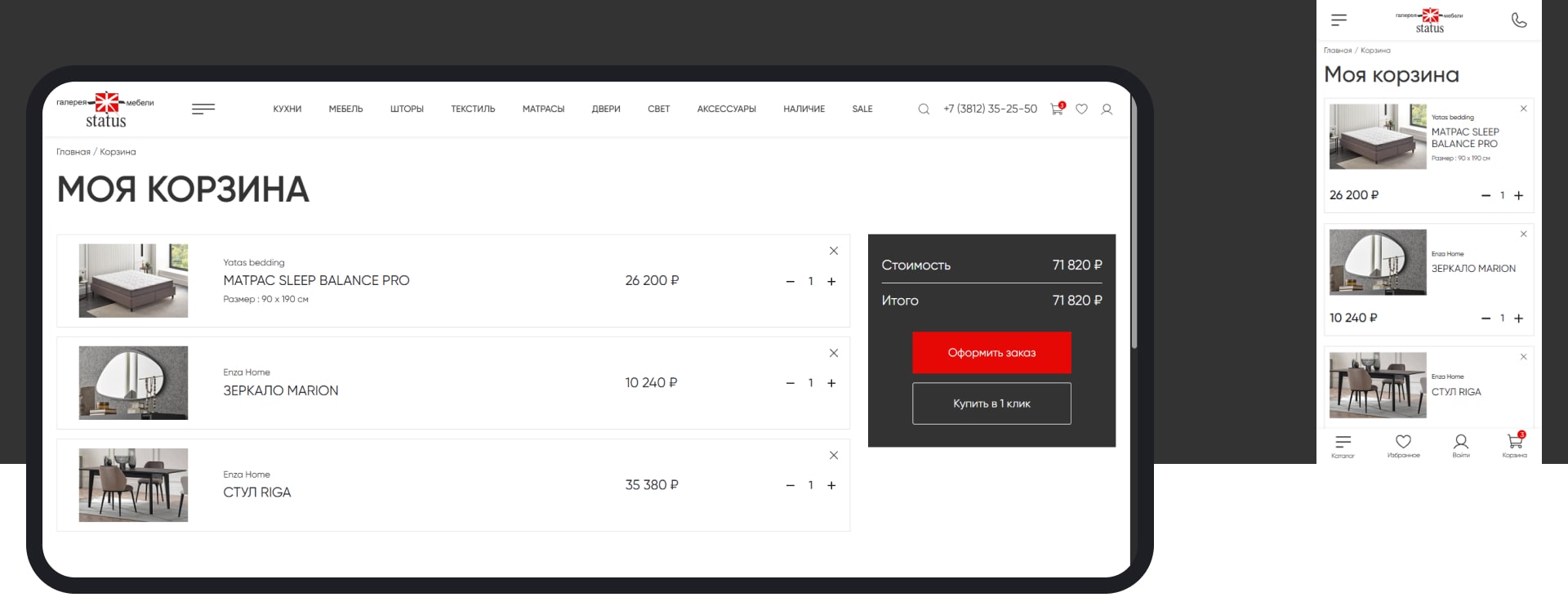Image resolution: width=1568 pixels, height=615 pixels.
Task: Go to Главная breadcrumb in mobile view
Action: 1338,51
